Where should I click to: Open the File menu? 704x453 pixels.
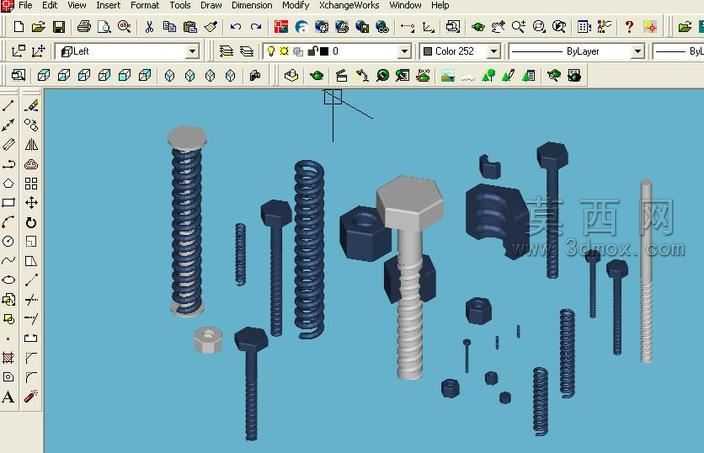25,5
